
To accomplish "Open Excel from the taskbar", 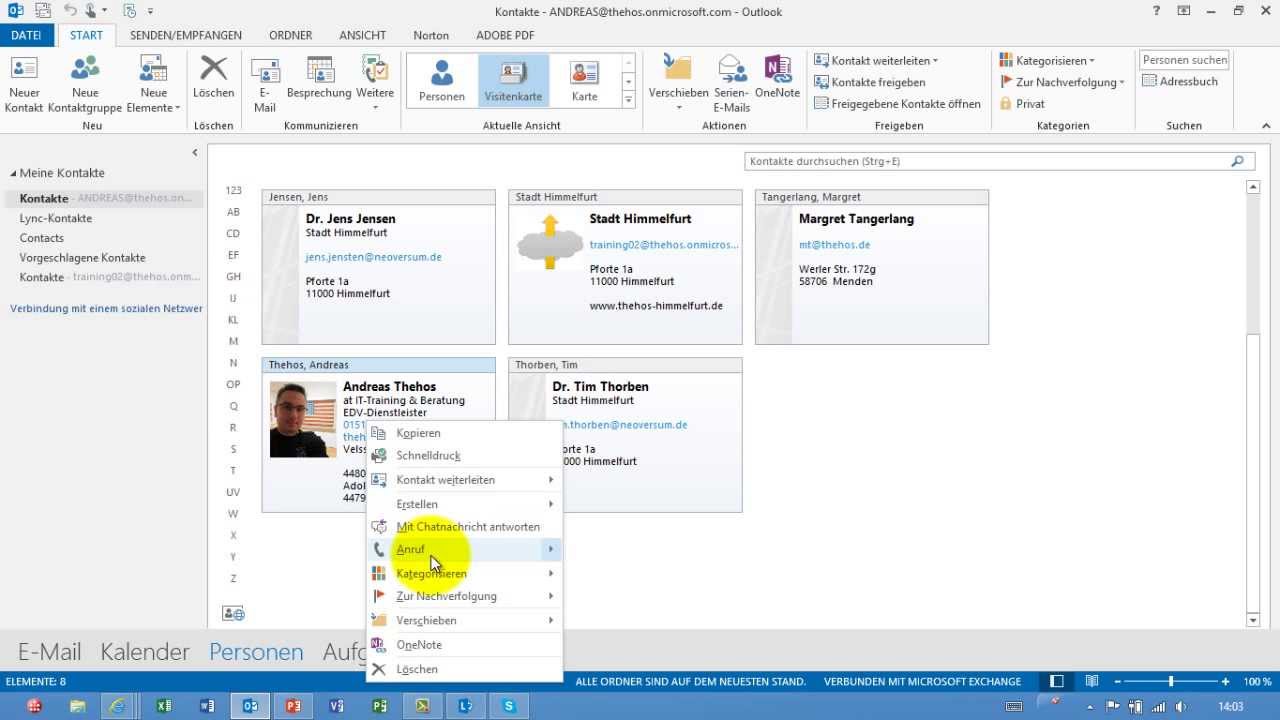I will pyautogui.click(x=163, y=706).
